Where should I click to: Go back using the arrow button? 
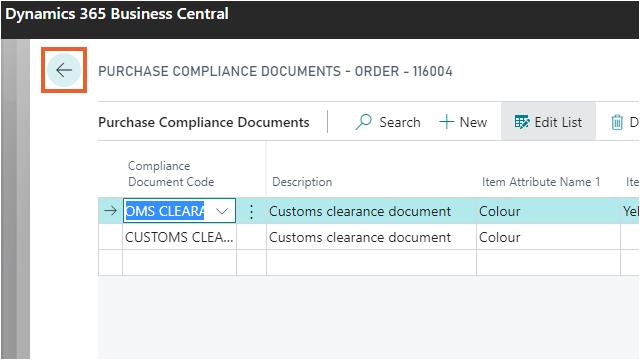(x=64, y=70)
